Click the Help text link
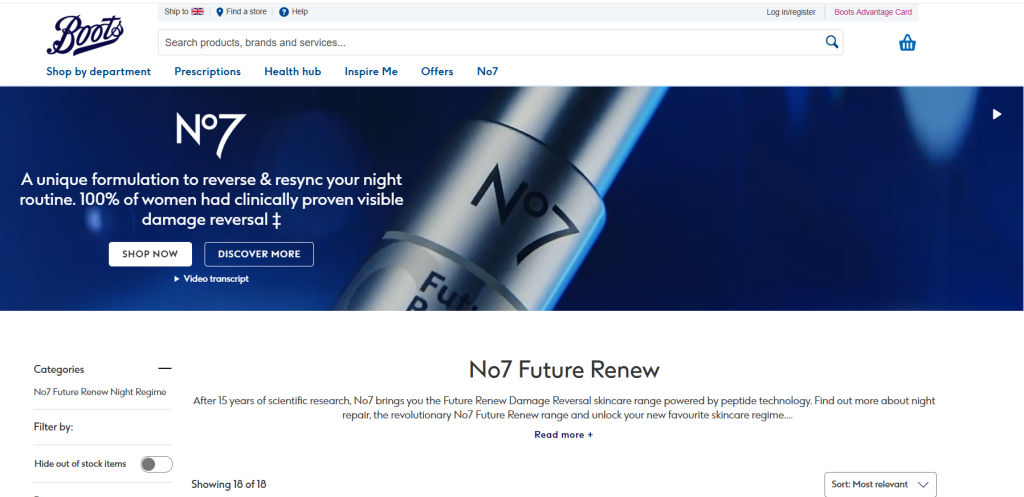This screenshot has height=497, width=1024. point(300,12)
